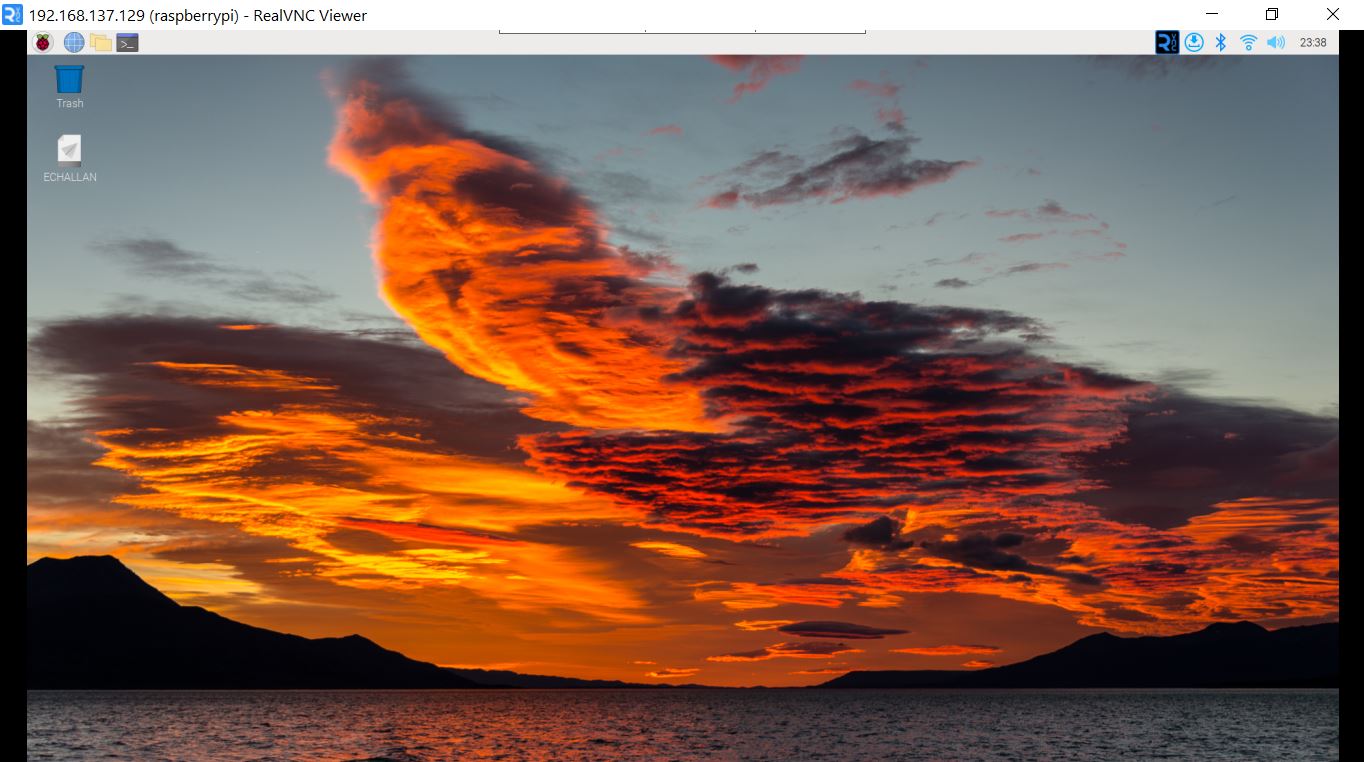The image size is (1364, 762).
Task: Select the Trash desktop icon
Action: tap(69, 87)
